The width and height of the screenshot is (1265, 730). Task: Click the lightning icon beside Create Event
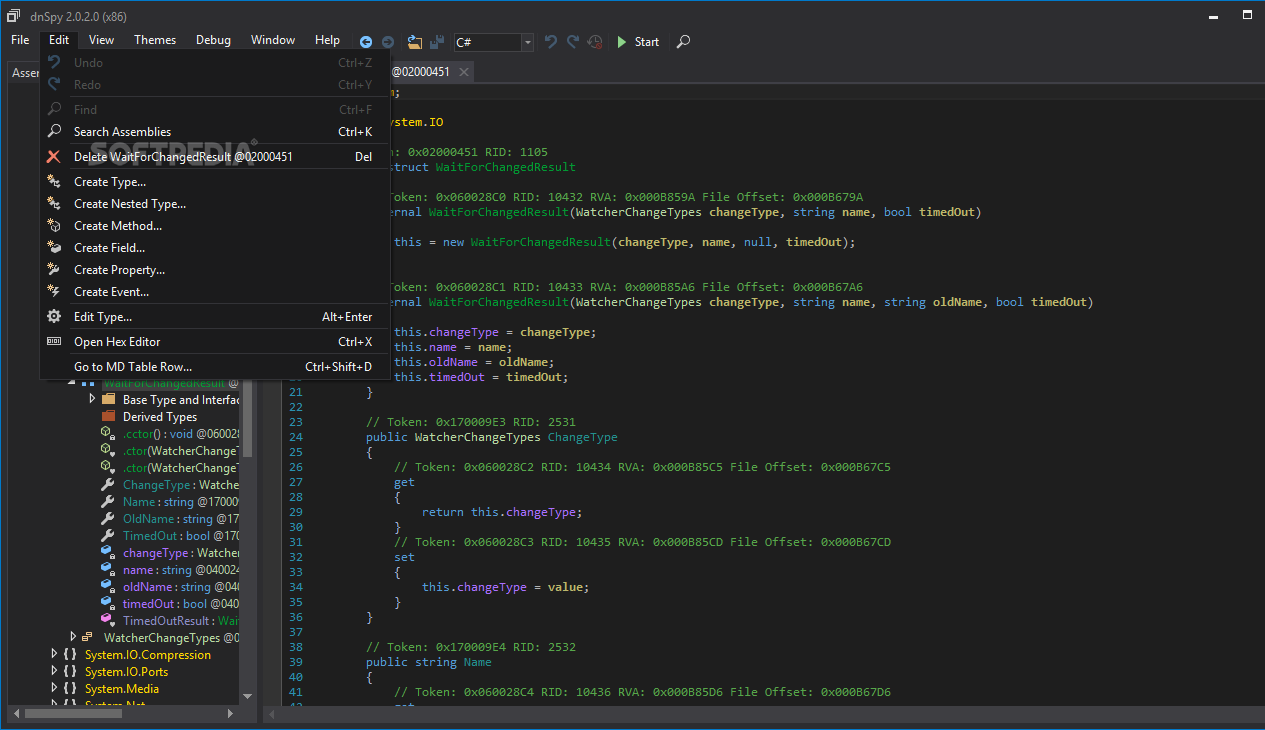pos(54,292)
